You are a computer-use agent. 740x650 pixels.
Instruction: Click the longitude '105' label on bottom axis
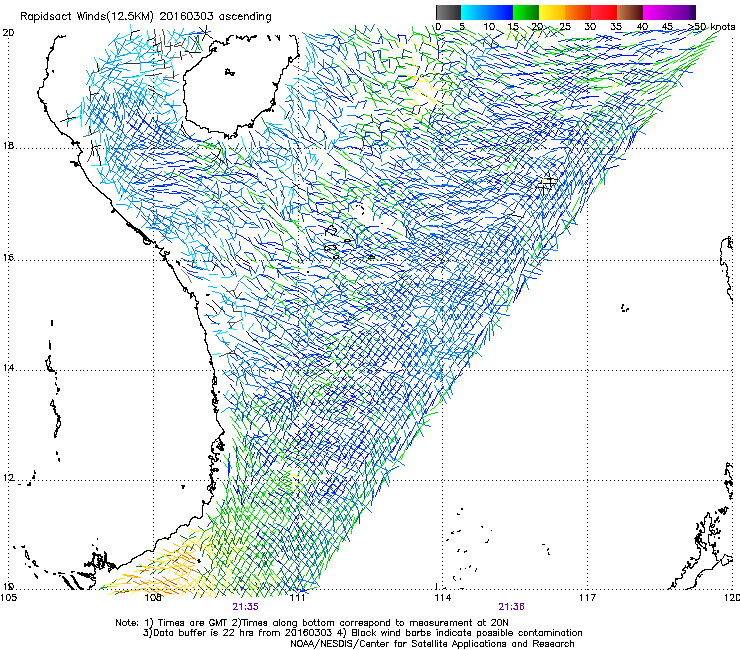pos(9,598)
